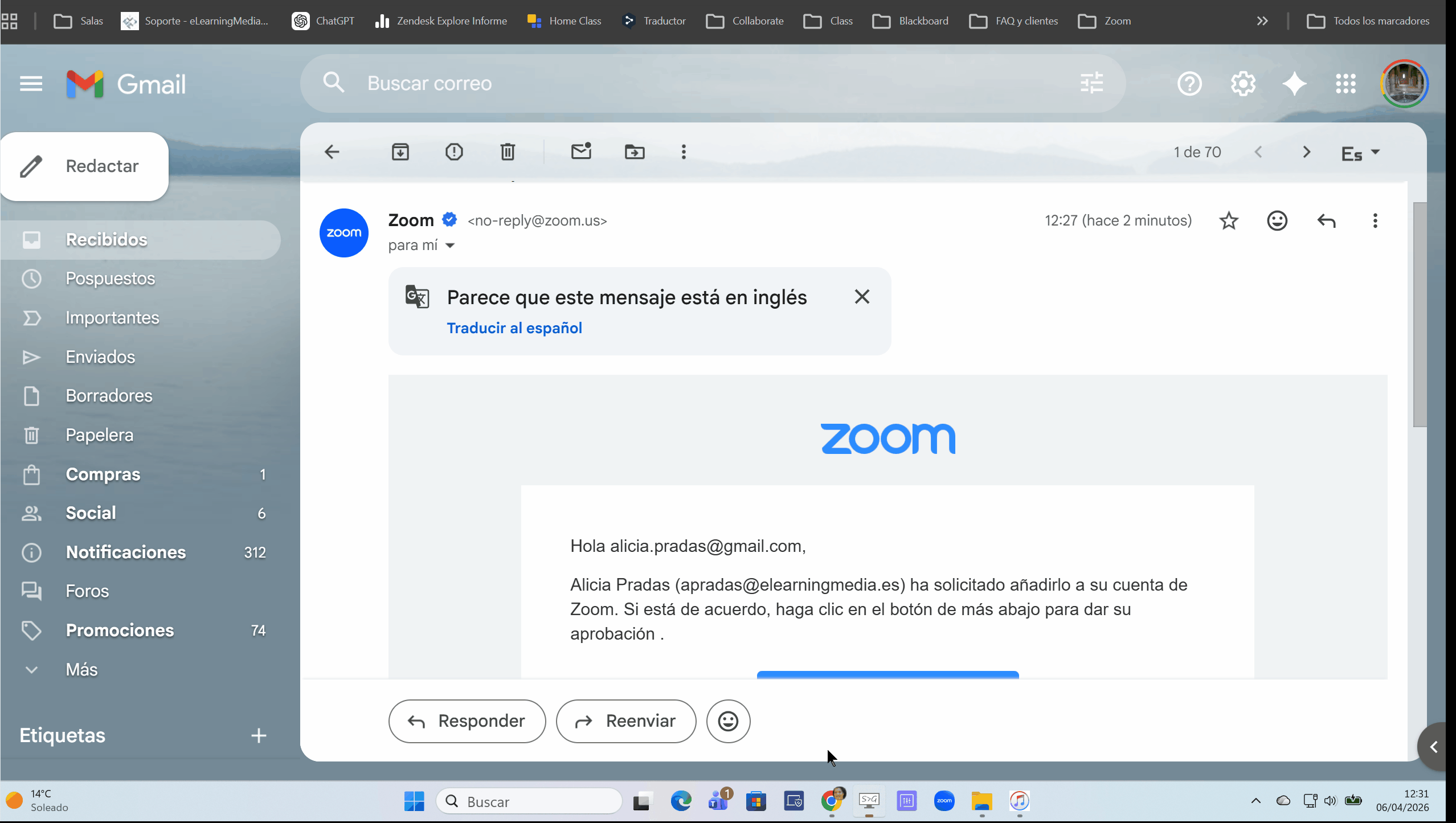1456x823 pixels.
Task: Open Gmail settings gear
Action: (1243, 84)
